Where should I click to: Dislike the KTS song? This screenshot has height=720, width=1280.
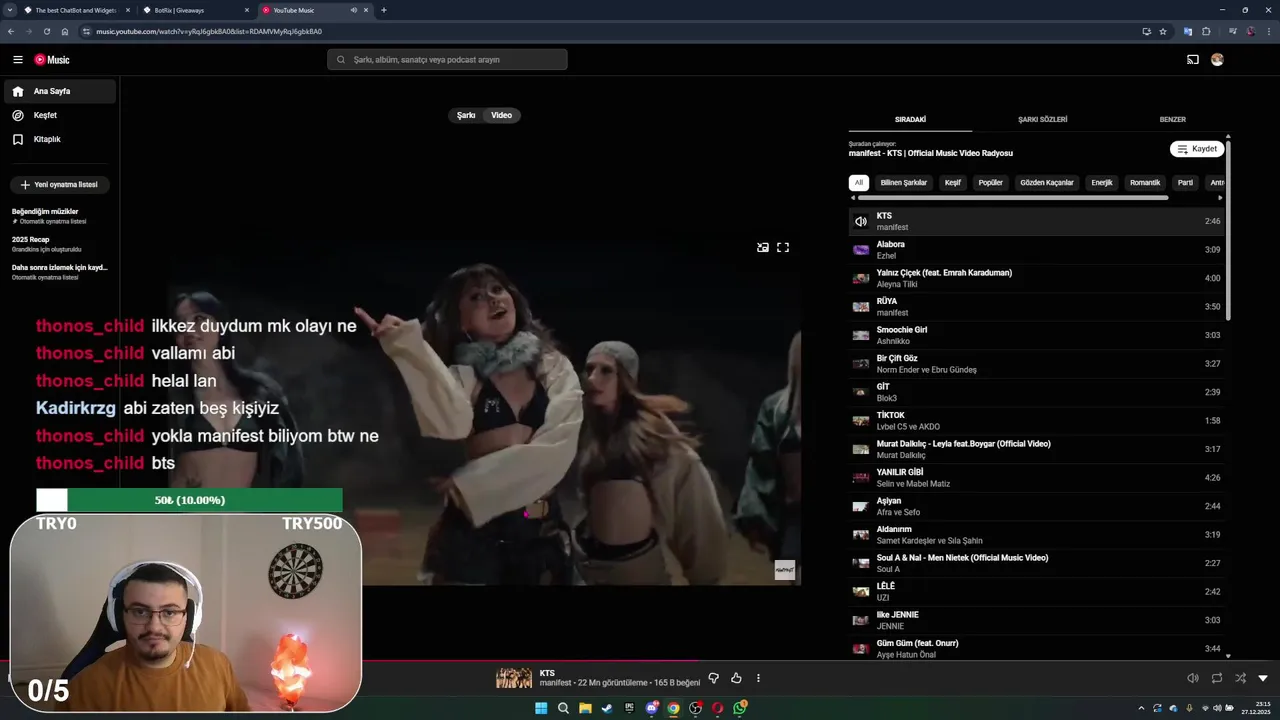pos(713,678)
